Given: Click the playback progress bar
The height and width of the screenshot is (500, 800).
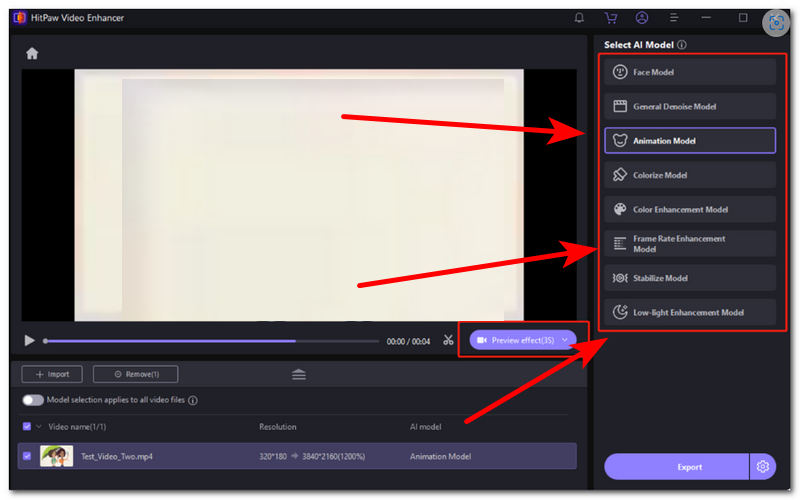Looking at the screenshot, I should 211,341.
